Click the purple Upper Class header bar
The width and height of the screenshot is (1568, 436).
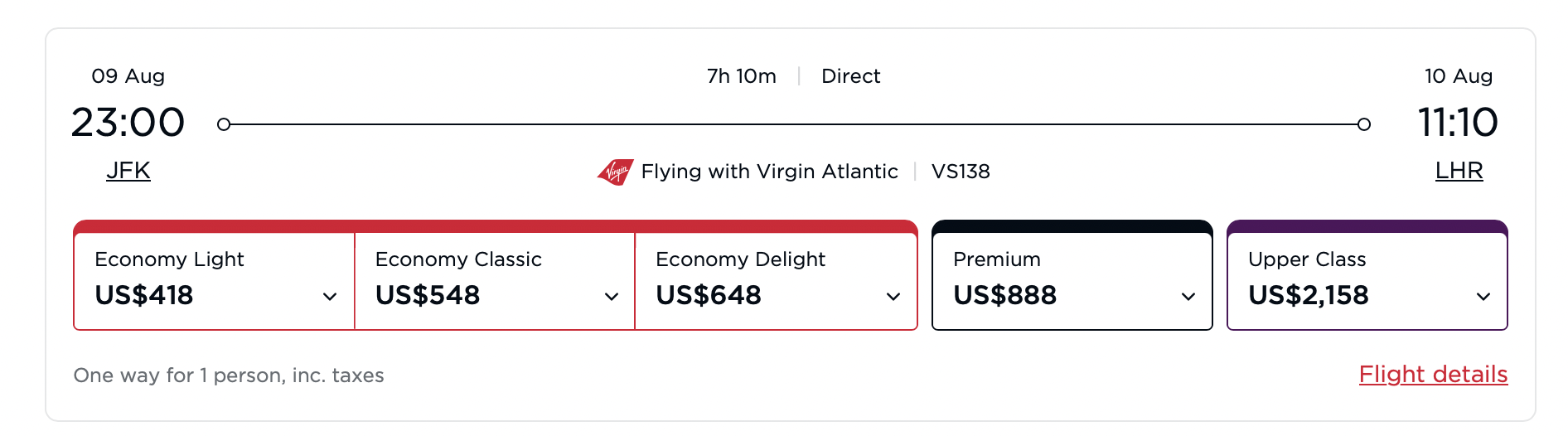pos(1367,226)
